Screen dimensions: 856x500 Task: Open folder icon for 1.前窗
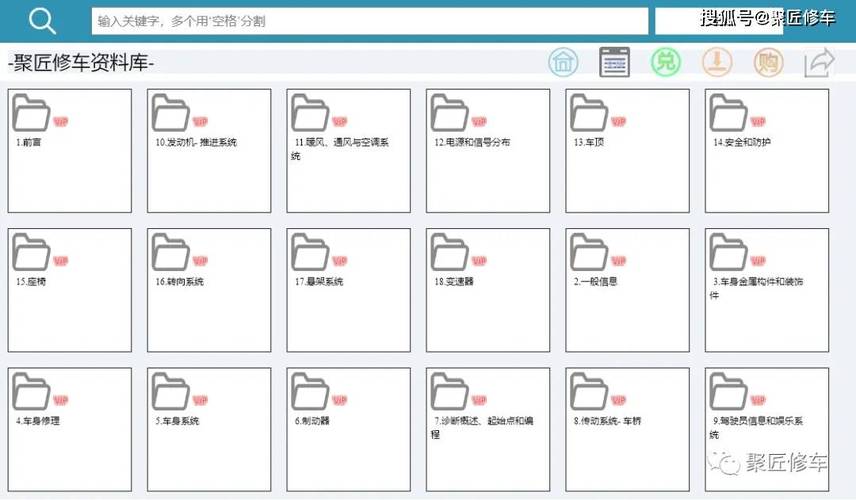tap(31, 112)
